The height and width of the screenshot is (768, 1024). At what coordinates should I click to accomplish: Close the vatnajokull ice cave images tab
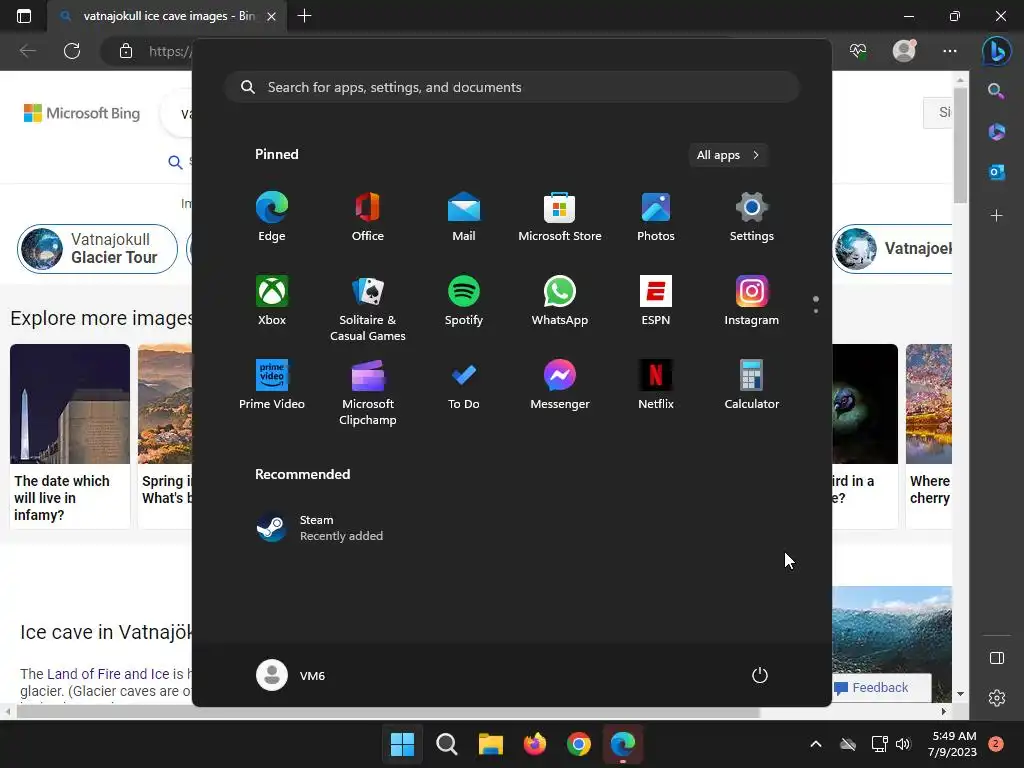coord(272,16)
